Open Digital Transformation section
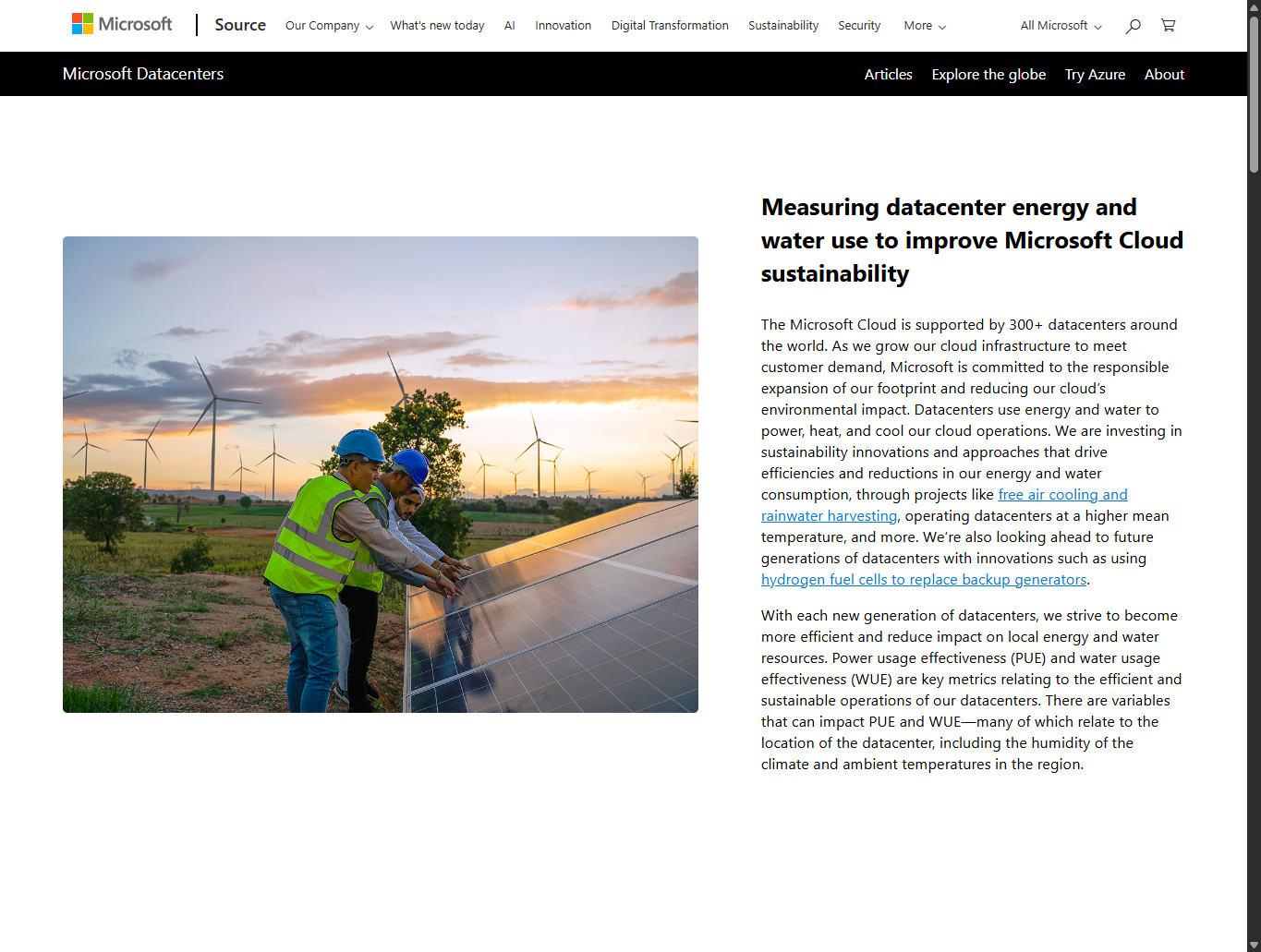Viewport: 1261px width, 952px height. 670,26
